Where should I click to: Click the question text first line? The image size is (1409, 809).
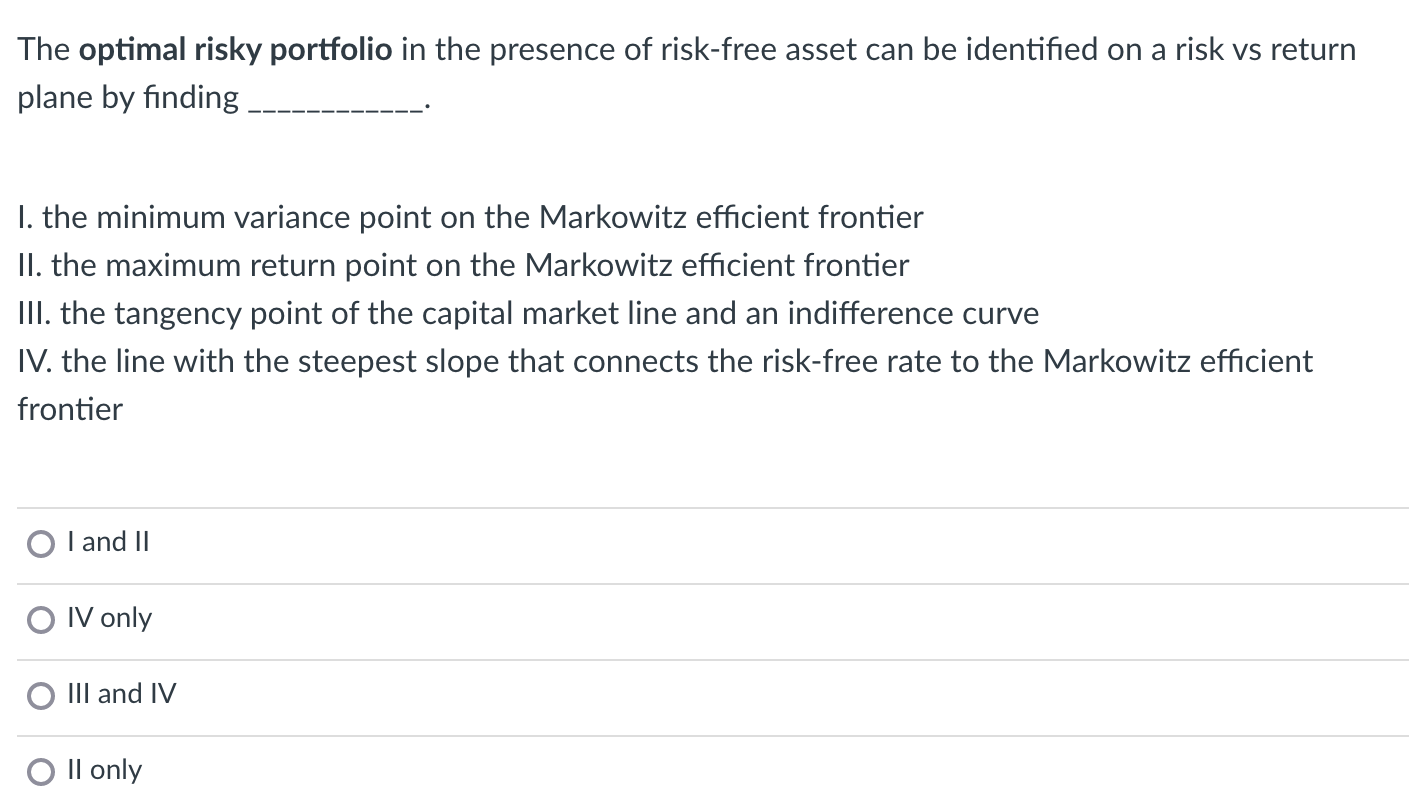[686, 48]
